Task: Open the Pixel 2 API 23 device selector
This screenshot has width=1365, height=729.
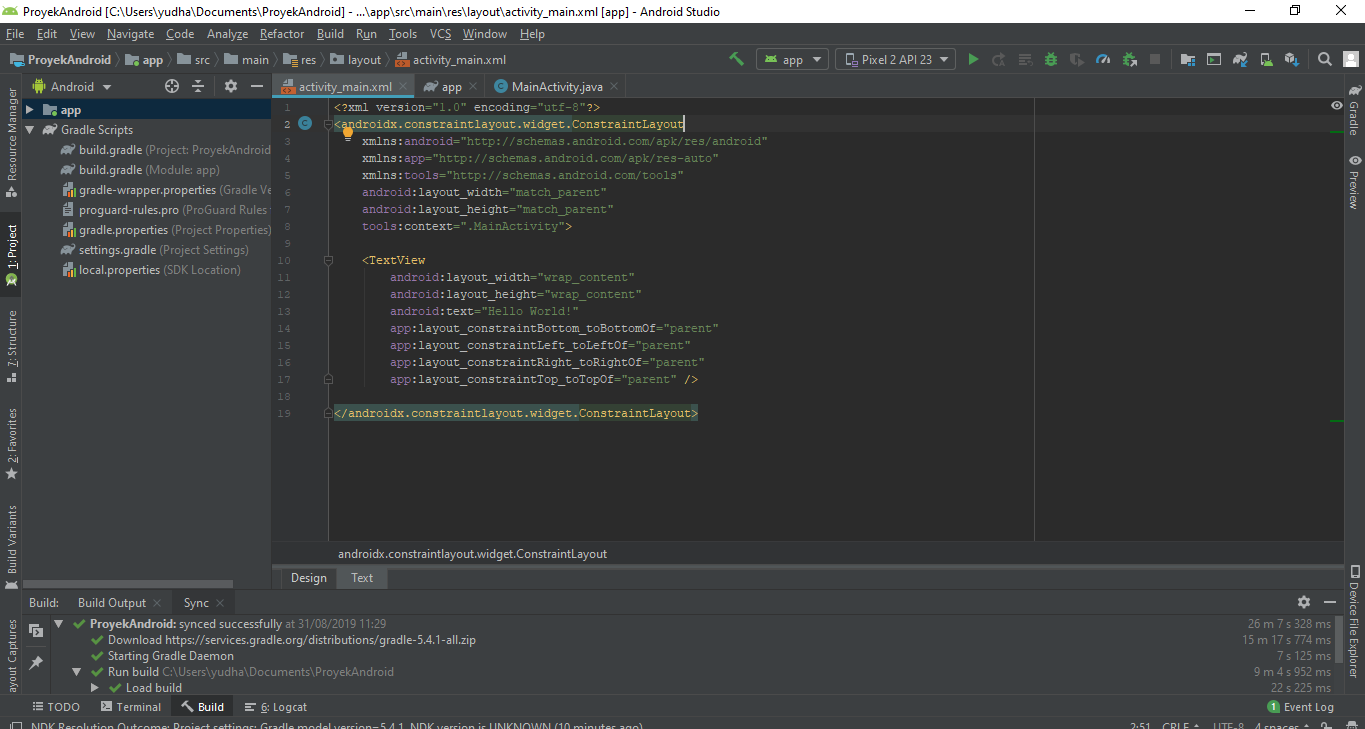Action: (895, 59)
